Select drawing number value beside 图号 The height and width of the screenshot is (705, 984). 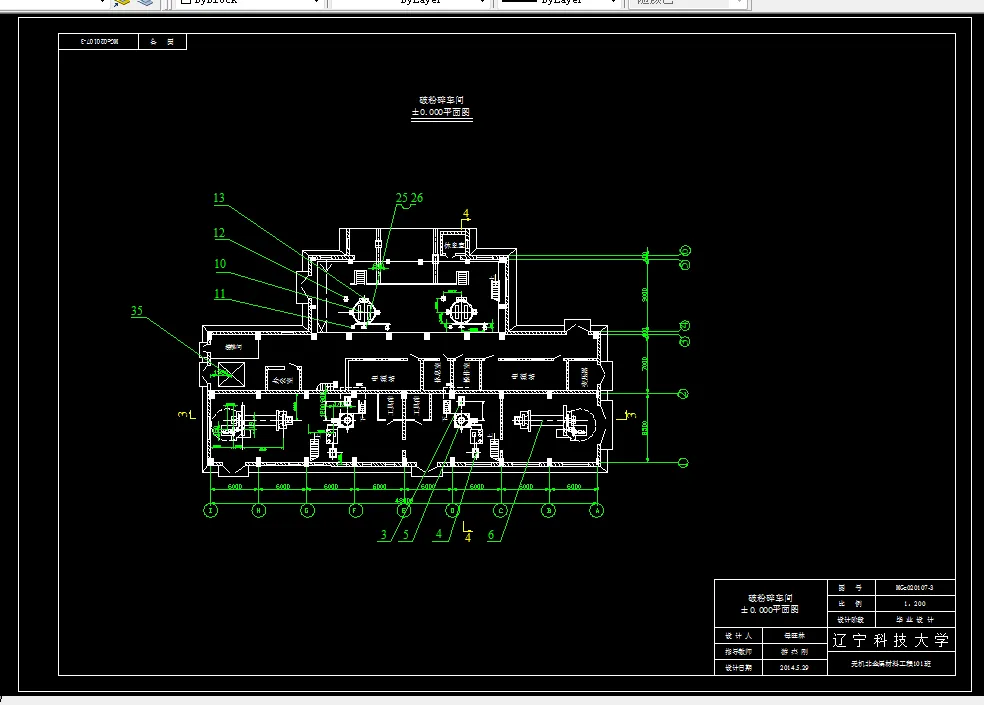(x=914, y=588)
